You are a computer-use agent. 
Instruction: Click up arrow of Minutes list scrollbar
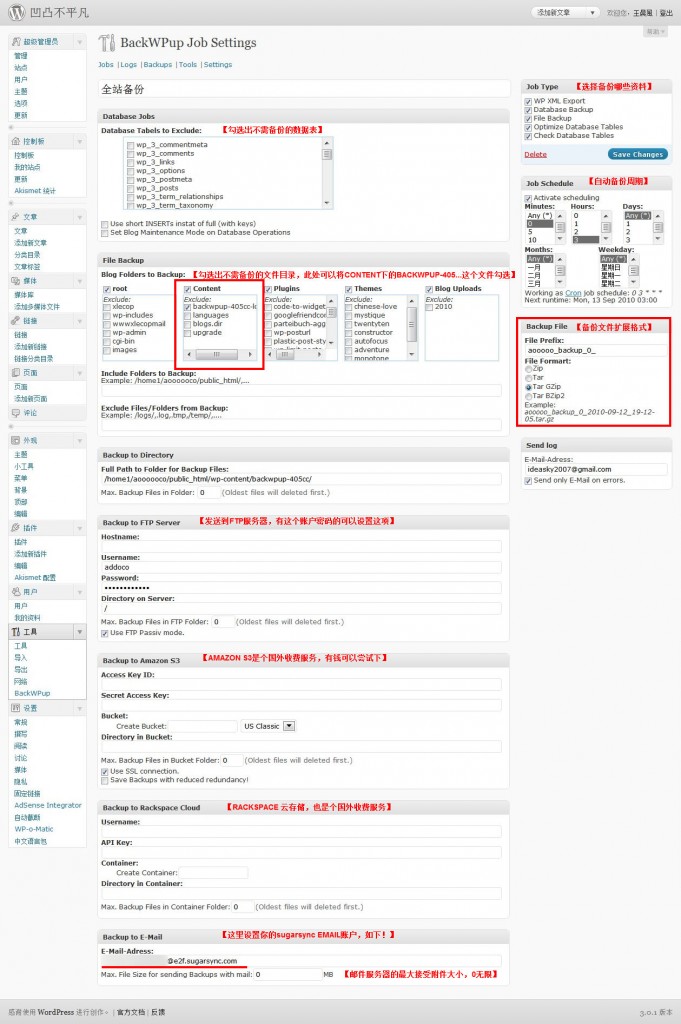point(560,216)
